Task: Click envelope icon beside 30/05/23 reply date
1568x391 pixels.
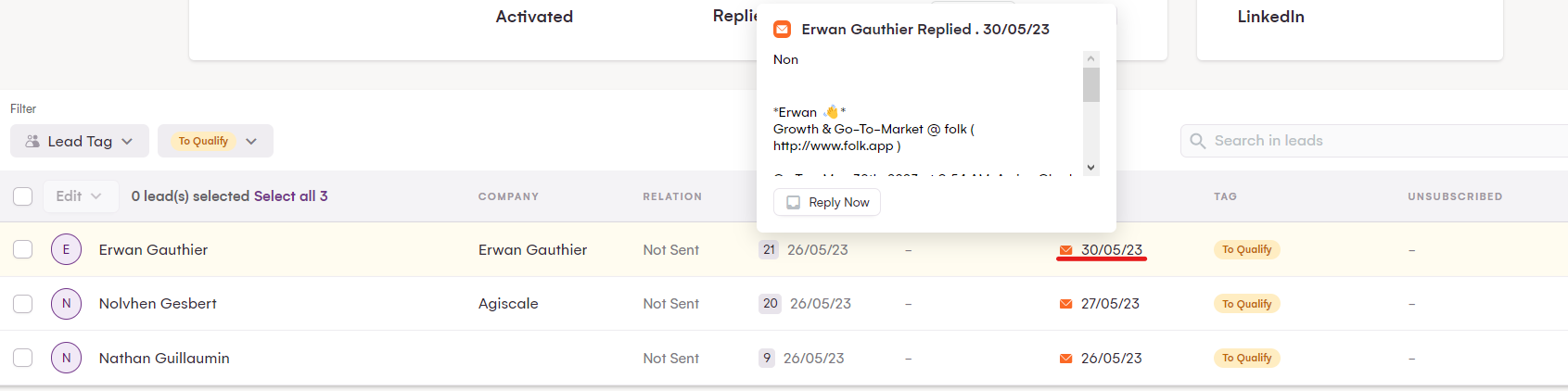Action: pyautogui.click(x=1065, y=250)
